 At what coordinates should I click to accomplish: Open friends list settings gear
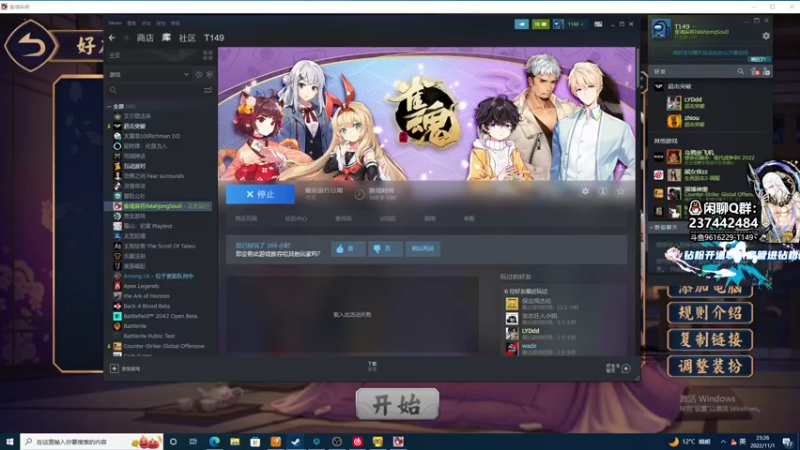coord(766,36)
